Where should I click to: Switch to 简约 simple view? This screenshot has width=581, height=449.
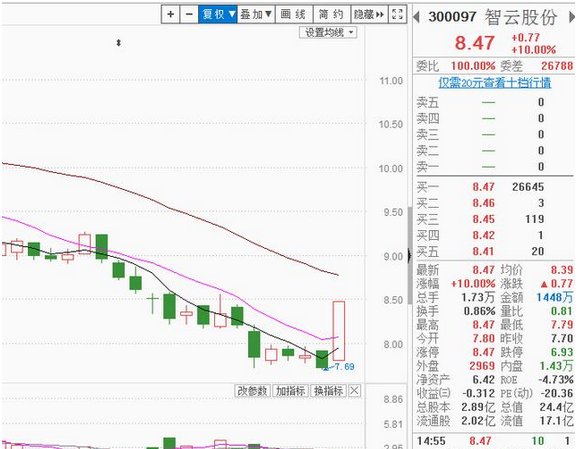click(x=332, y=14)
